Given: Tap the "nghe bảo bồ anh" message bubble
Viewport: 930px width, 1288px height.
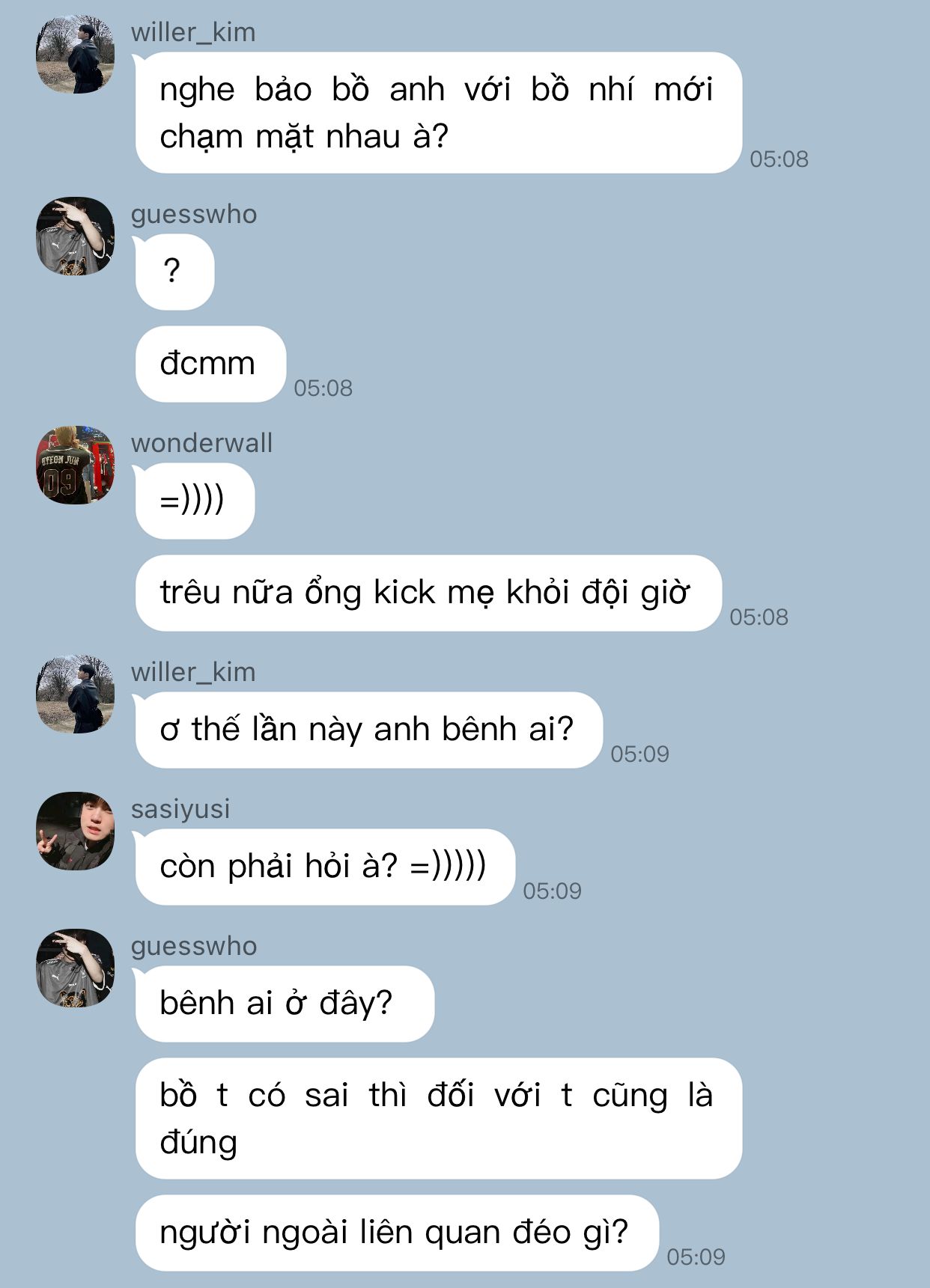Looking at the screenshot, I should tap(438, 113).
